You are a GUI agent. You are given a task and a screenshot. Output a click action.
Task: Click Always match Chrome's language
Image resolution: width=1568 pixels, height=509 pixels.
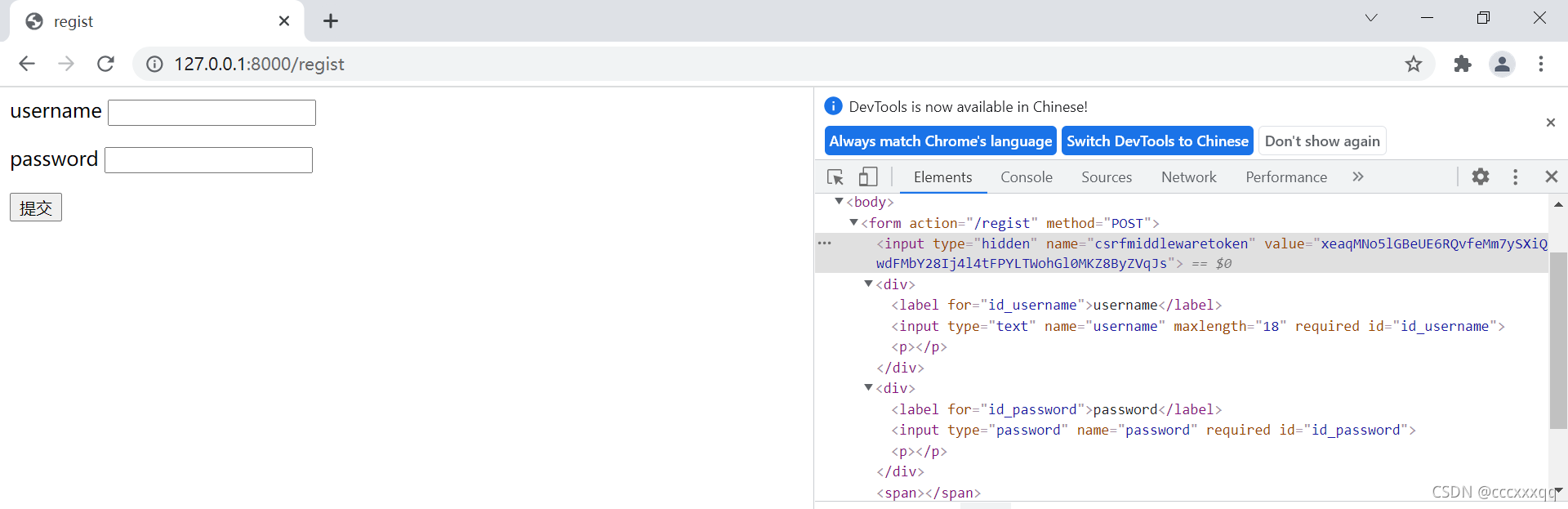941,141
